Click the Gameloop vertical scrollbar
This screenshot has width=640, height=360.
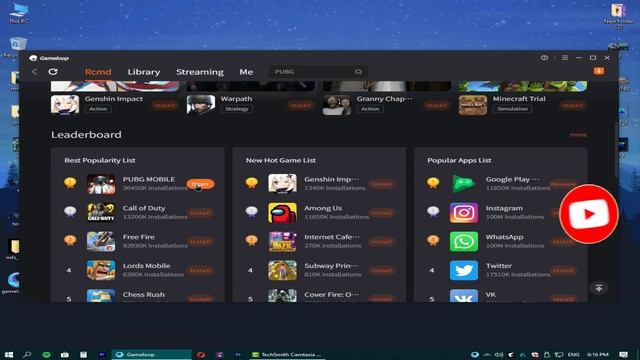coord(616,149)
